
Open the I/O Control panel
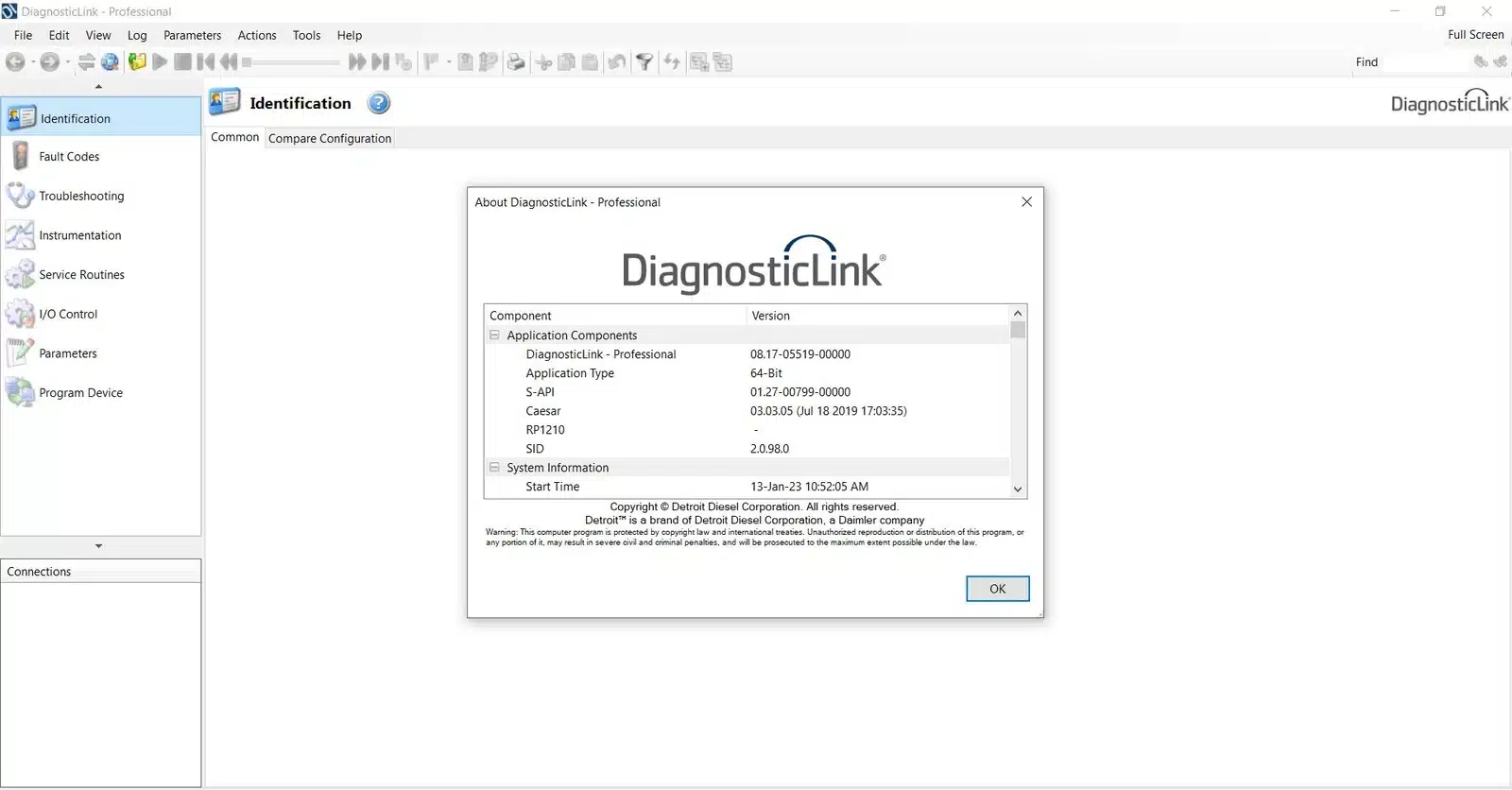pos(67,315)
